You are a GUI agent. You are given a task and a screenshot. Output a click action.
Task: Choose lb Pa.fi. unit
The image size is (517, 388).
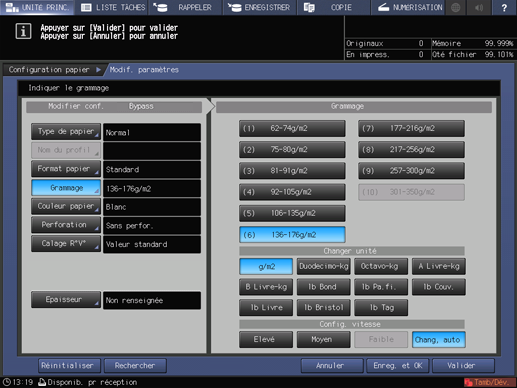[381, 287]
